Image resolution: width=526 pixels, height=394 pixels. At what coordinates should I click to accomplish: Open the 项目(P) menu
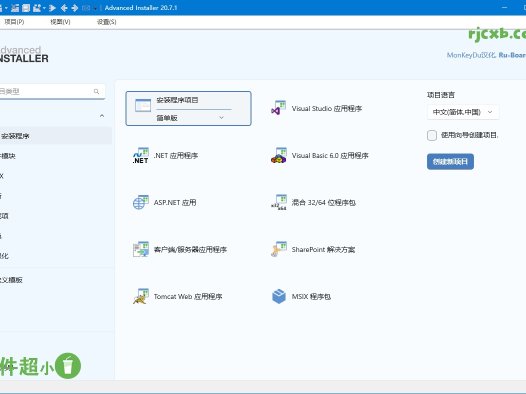14,22
